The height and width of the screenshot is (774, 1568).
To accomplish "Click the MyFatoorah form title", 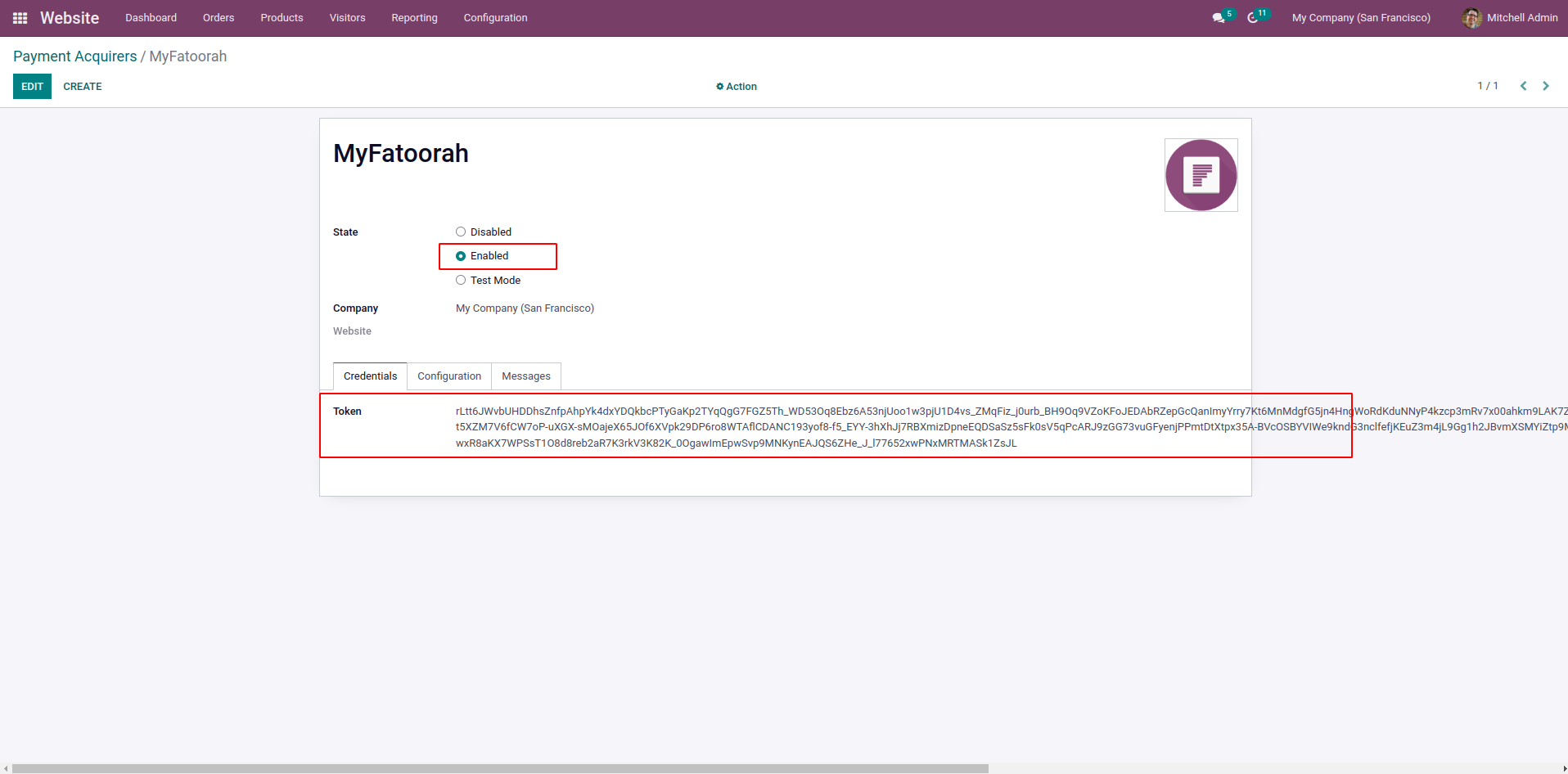I will coord(401,154).
